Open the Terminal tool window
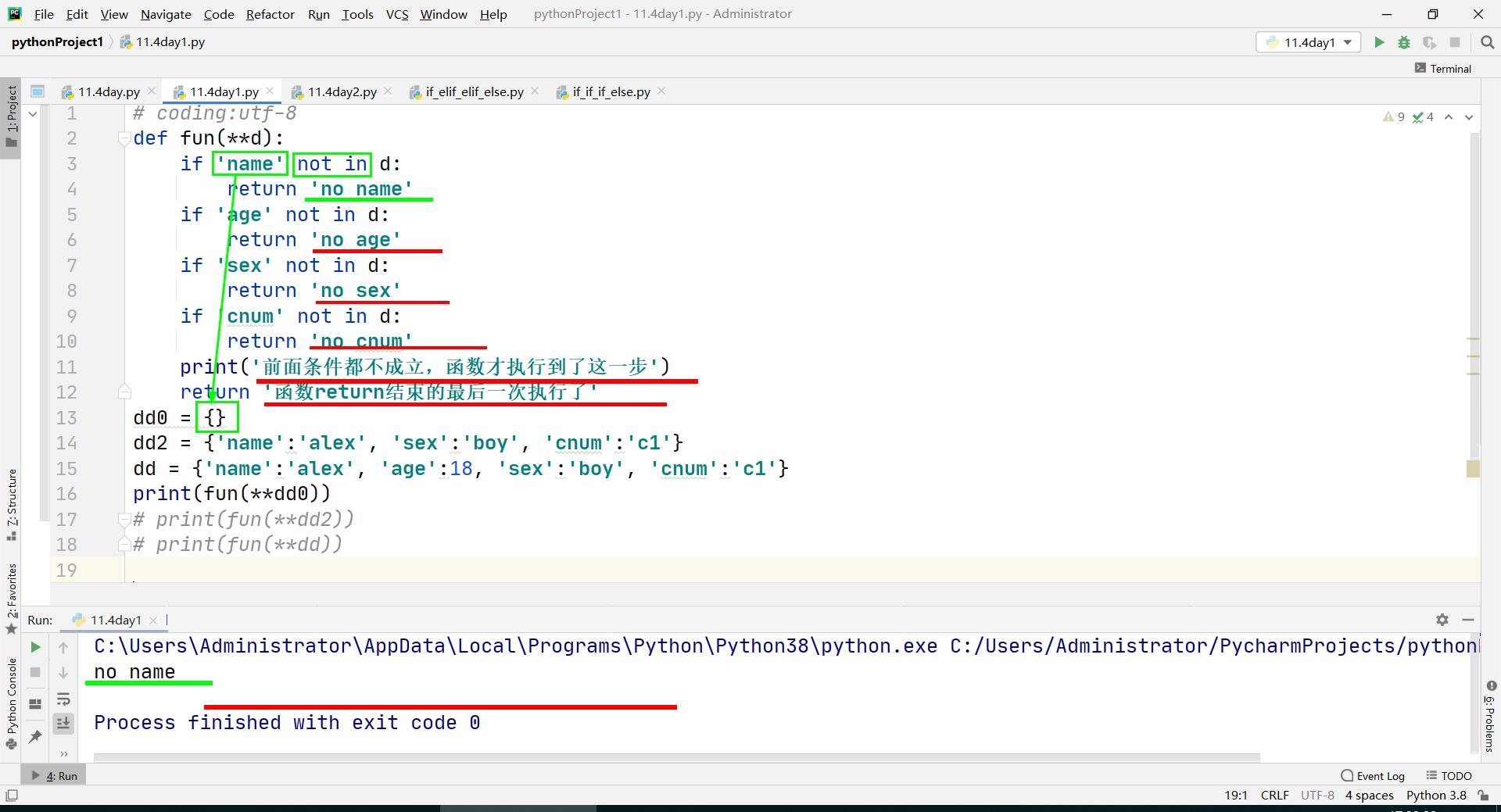Viewport: 1501px width, 812px height. click(1443, 69)
